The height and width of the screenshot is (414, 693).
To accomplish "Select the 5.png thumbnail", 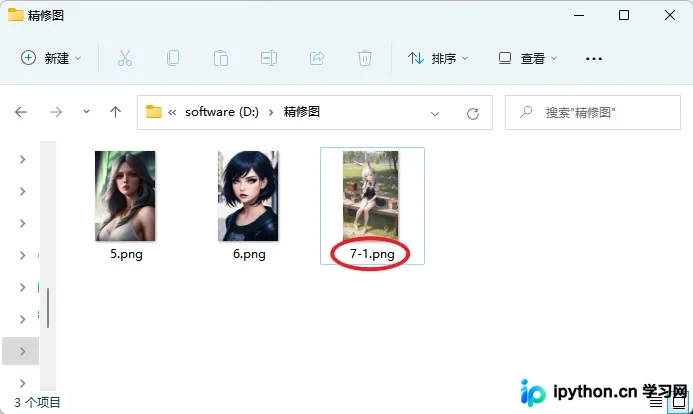I will click(x=125, y=196).
